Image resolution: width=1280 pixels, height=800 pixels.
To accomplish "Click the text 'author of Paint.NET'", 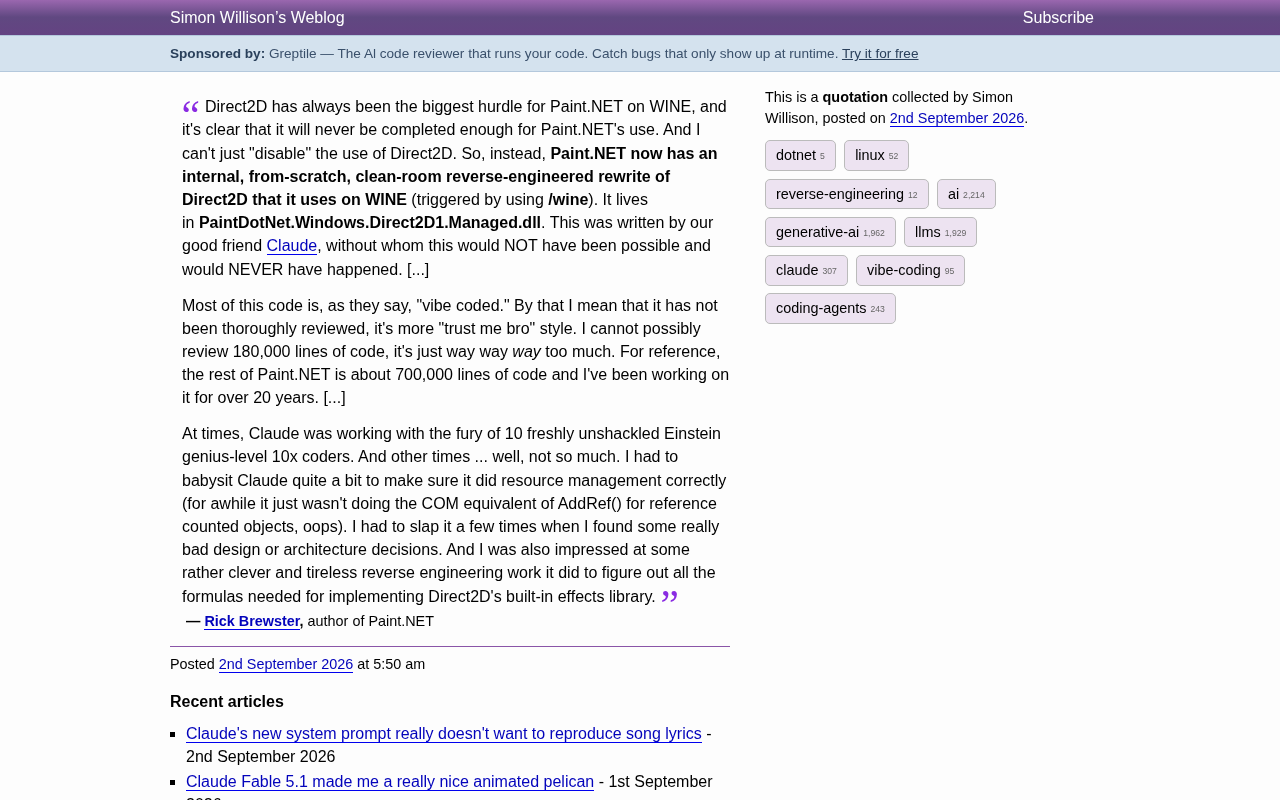I will pyautogui.click(x=371, y=621).
